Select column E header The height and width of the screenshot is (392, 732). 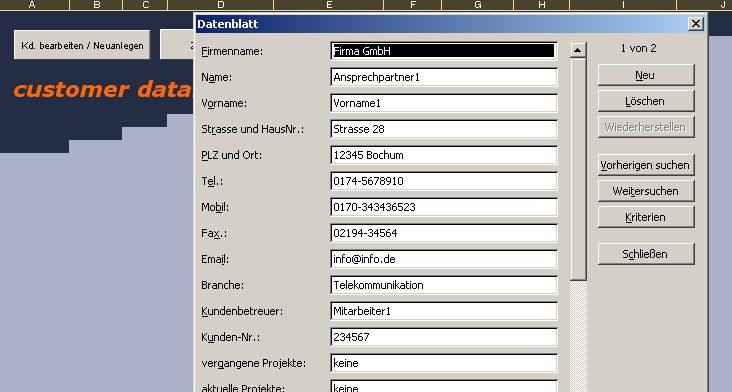click(329, 5)
